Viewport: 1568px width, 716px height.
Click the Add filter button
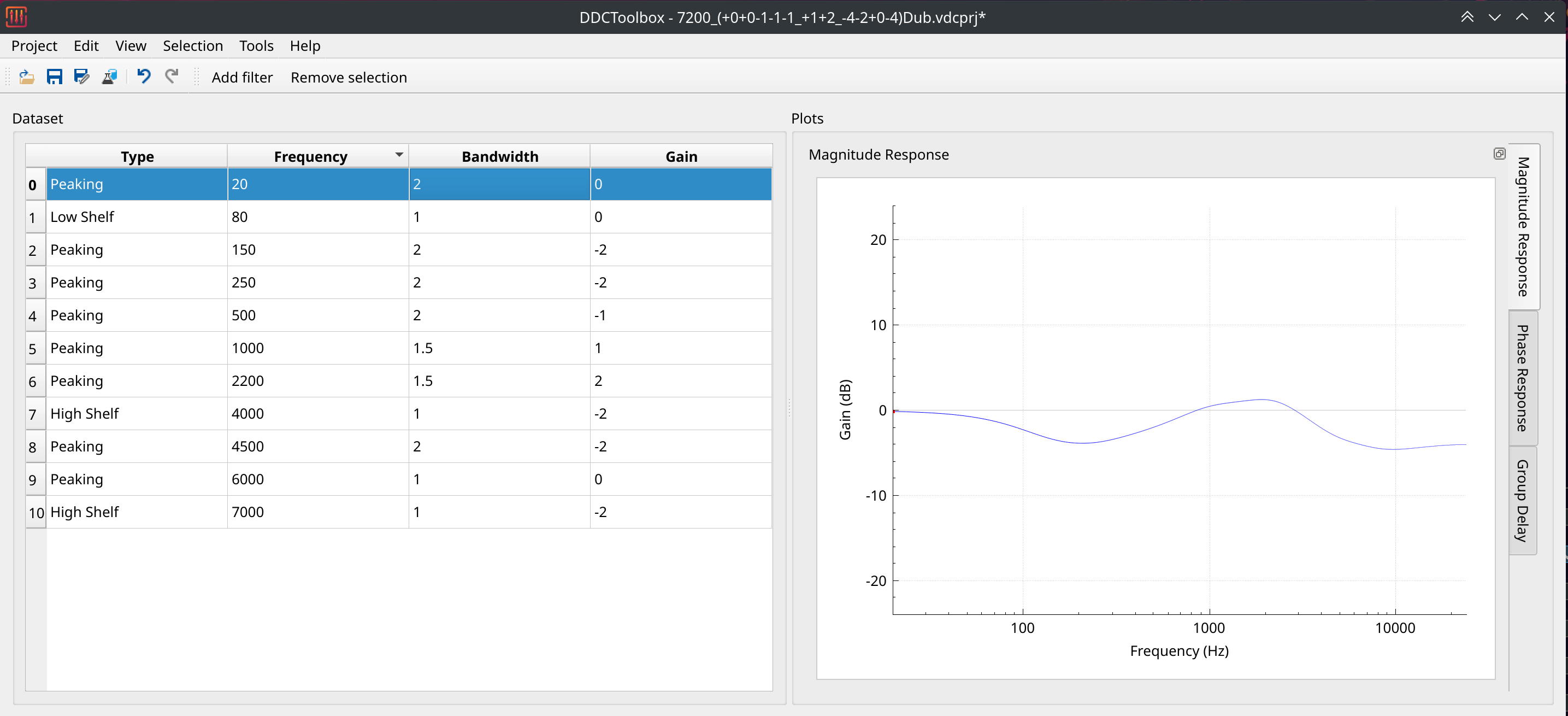tap(241, 77)
